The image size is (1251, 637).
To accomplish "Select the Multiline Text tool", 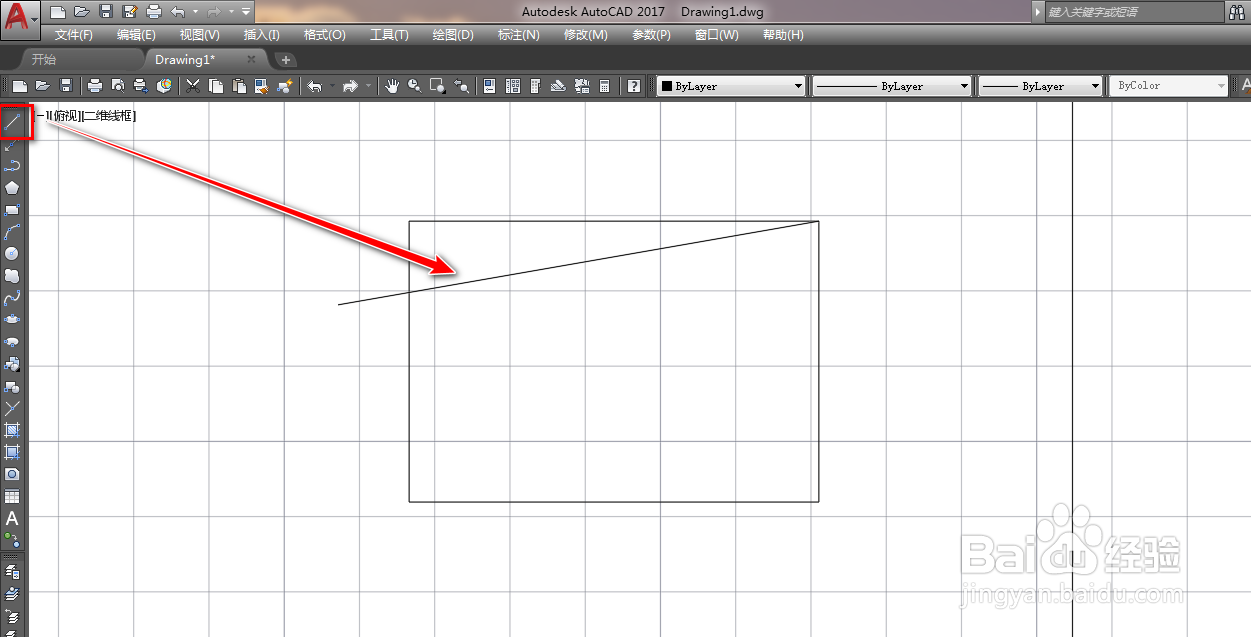I will pos(12,518).
